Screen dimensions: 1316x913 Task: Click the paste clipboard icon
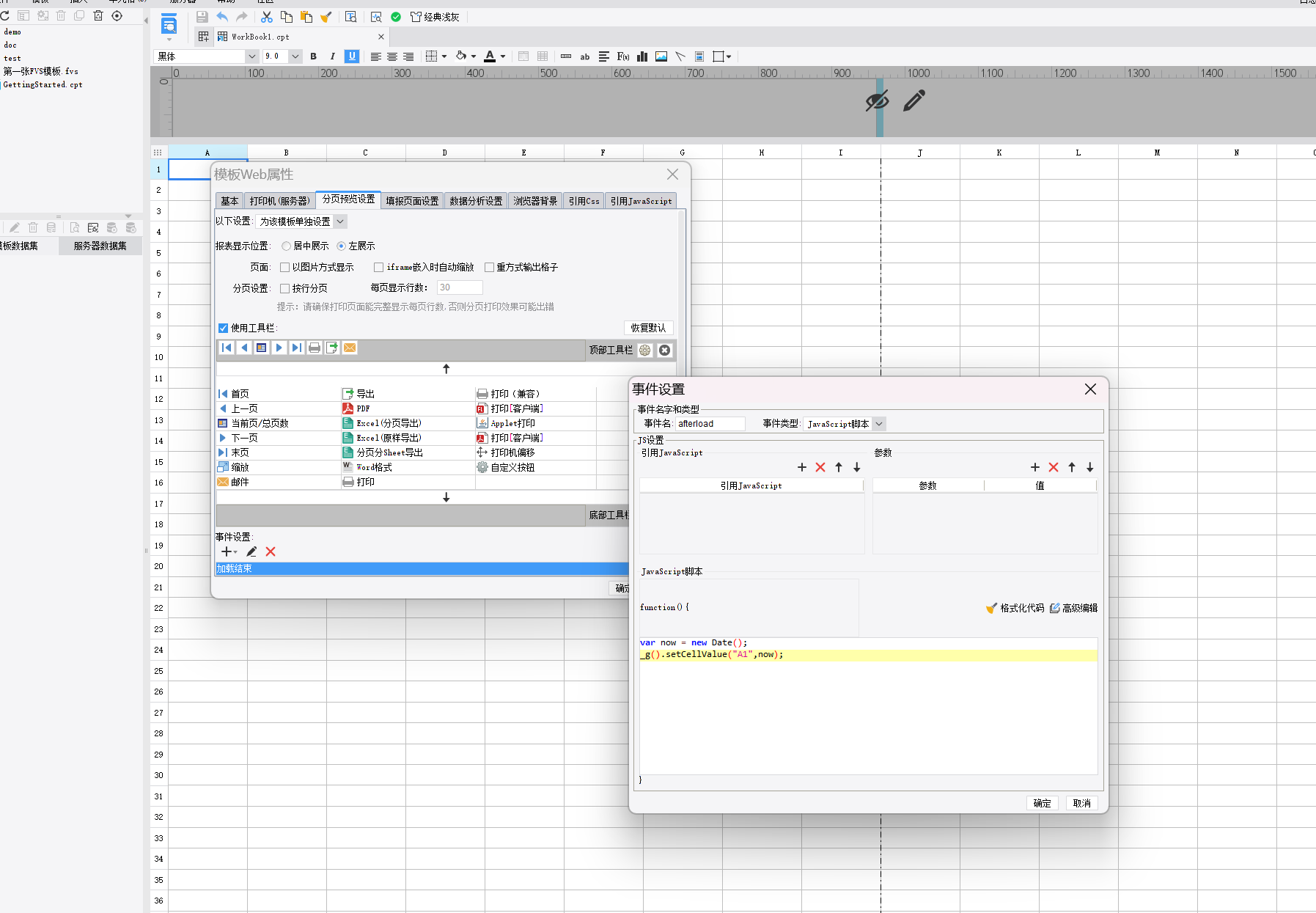click(x=306, y=17)
